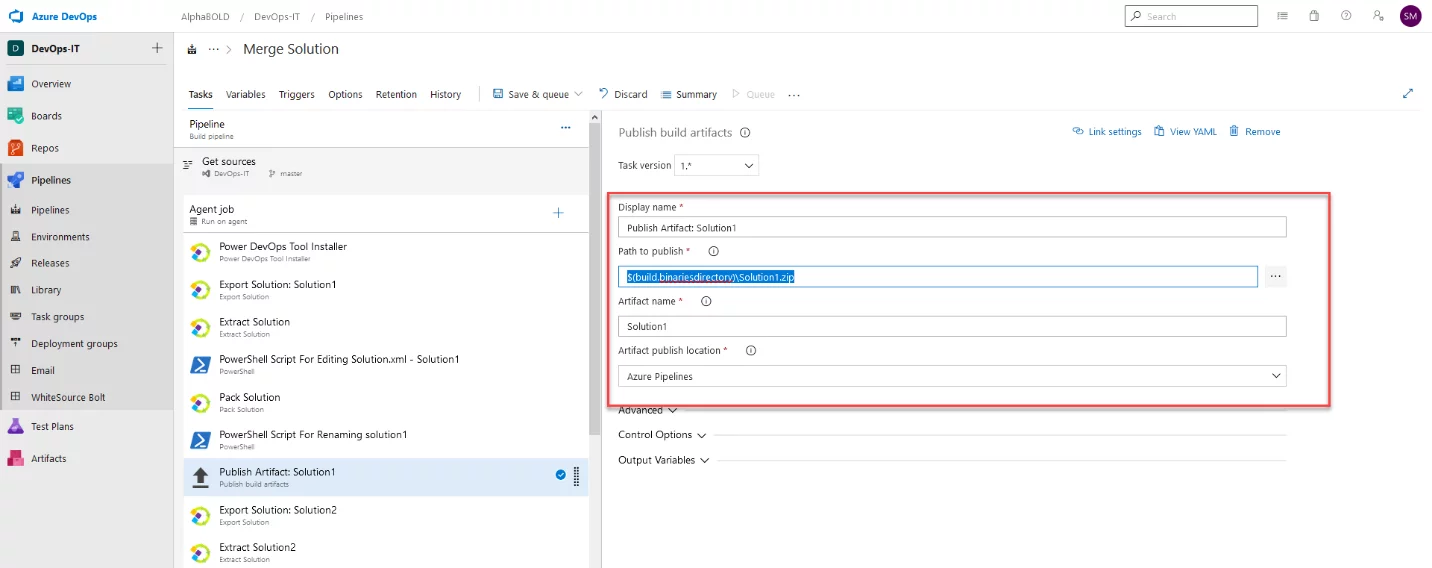The width and height of the screenshot is (1432, 568).
Task: Switch to the Retention tab
Action: tap(396, 95)
